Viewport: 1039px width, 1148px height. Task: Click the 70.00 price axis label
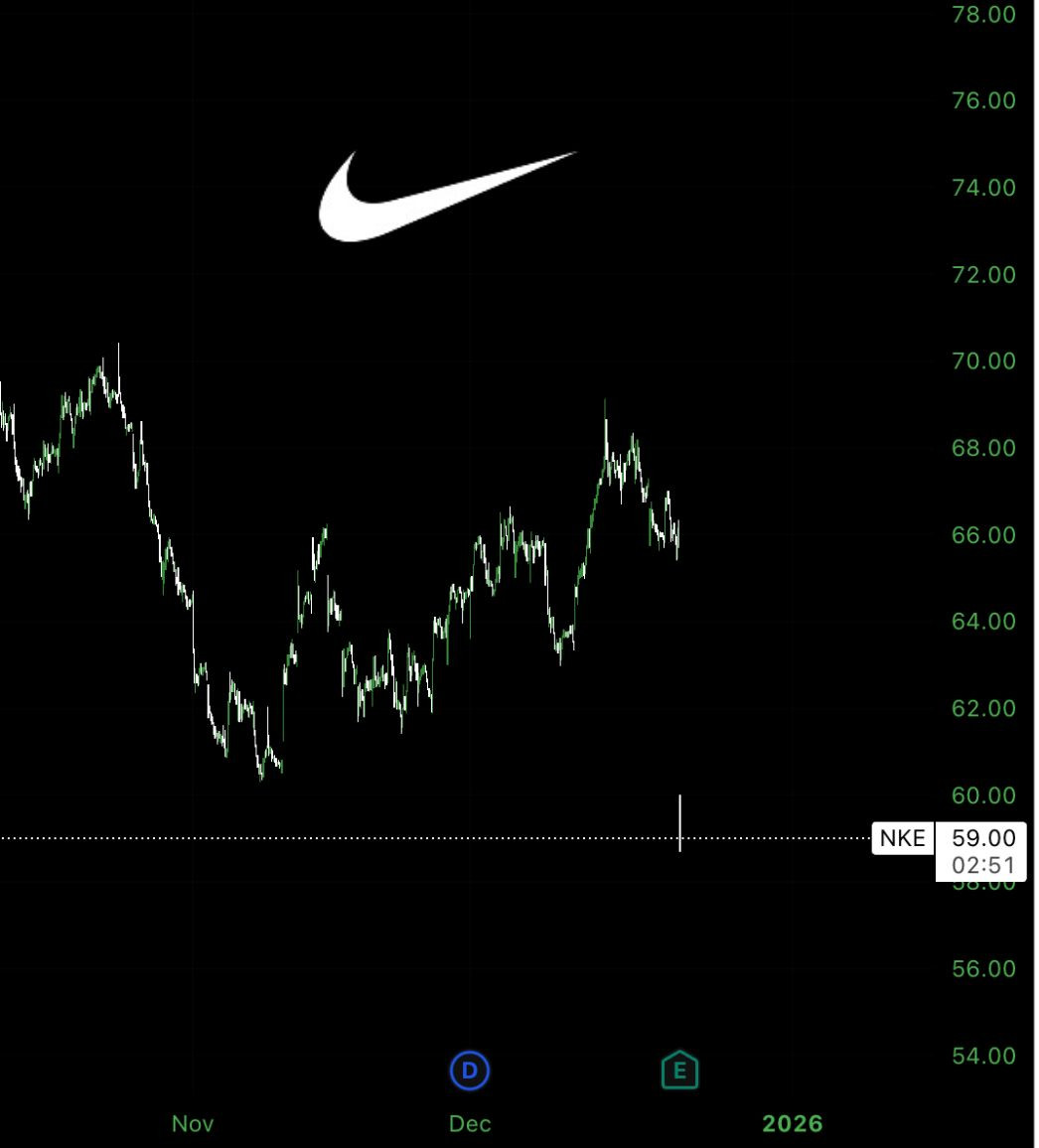pos(983,360)
